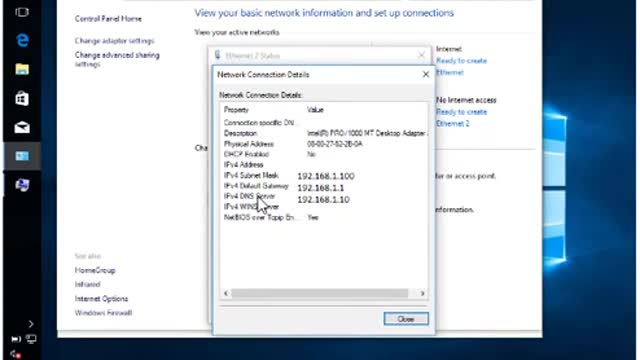Click the right arrow of the horizontal scrollbar
The image size is (640, 360).
point(422,293)
